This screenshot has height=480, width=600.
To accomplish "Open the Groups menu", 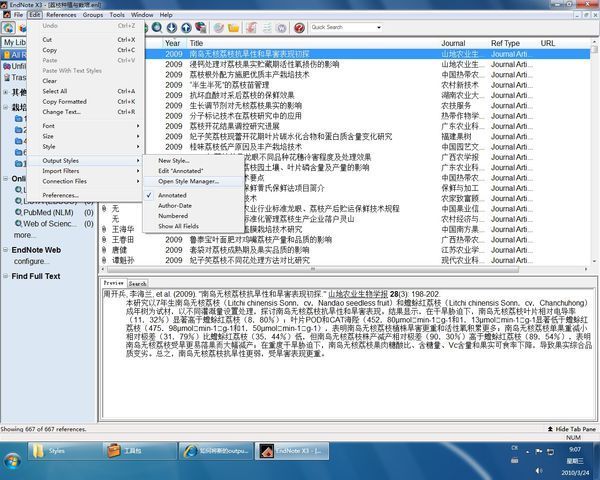I will coord(93,15).
